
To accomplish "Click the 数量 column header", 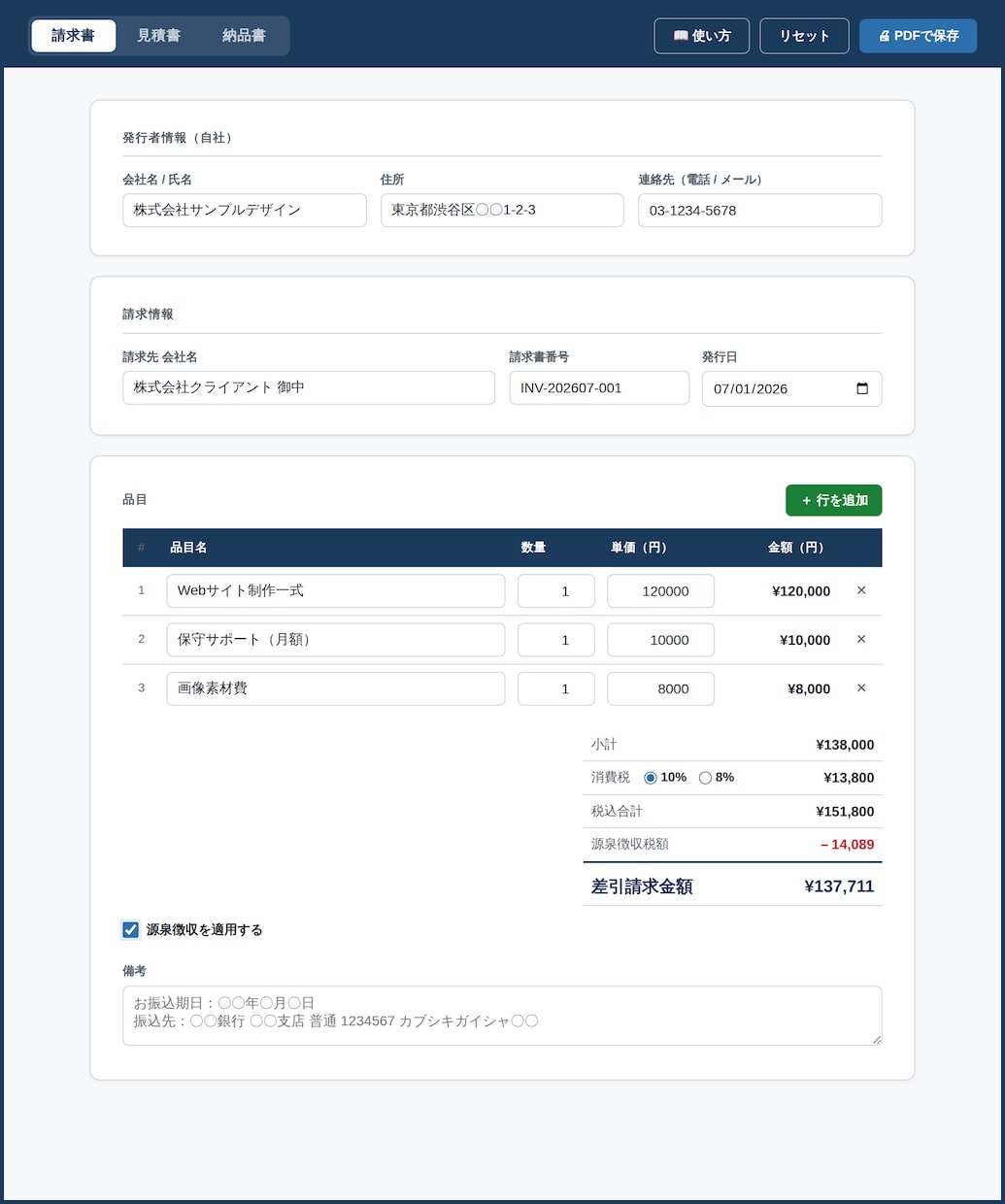I will coord(533,548).
